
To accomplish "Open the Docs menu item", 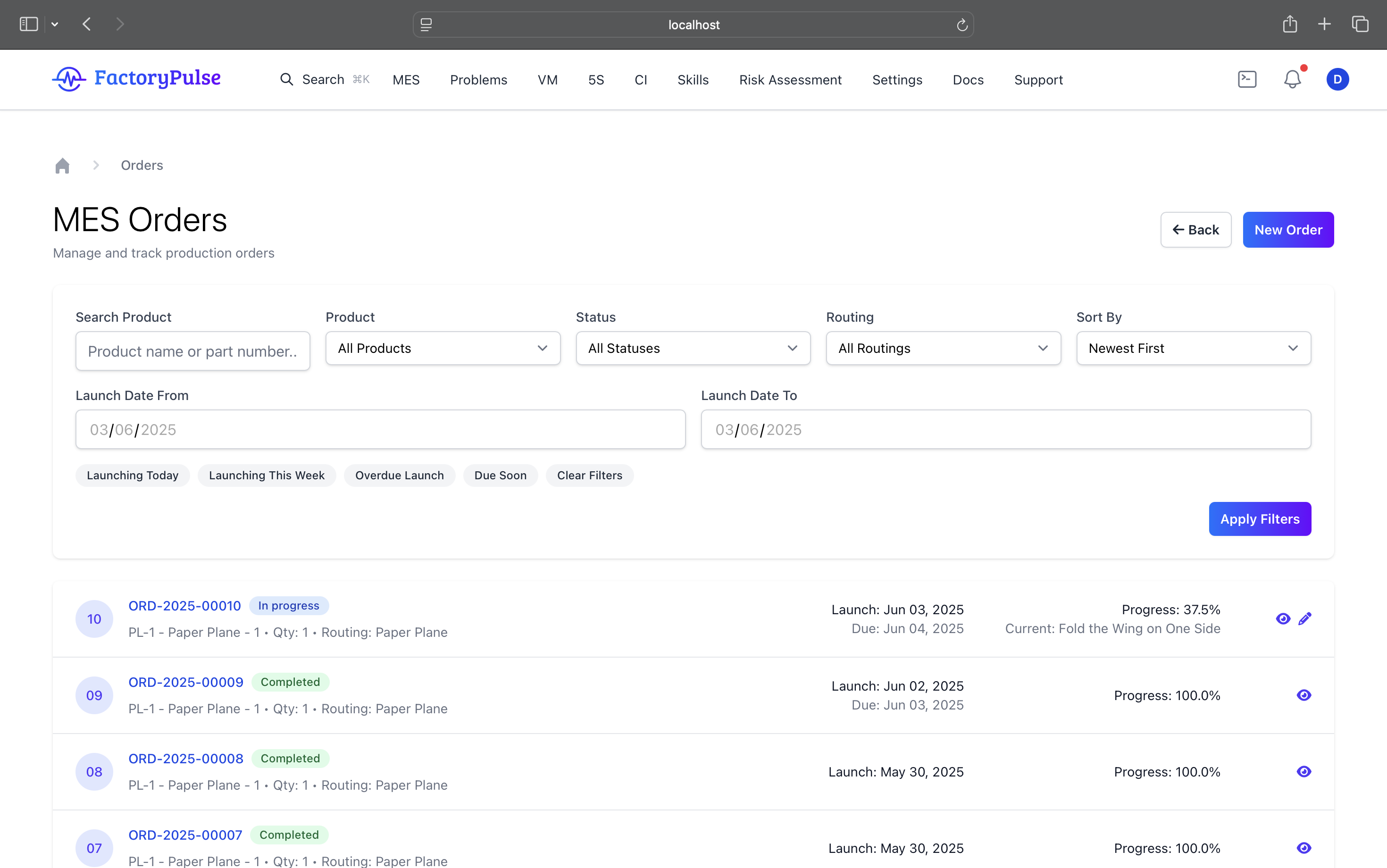I will [x=968, y=80].
